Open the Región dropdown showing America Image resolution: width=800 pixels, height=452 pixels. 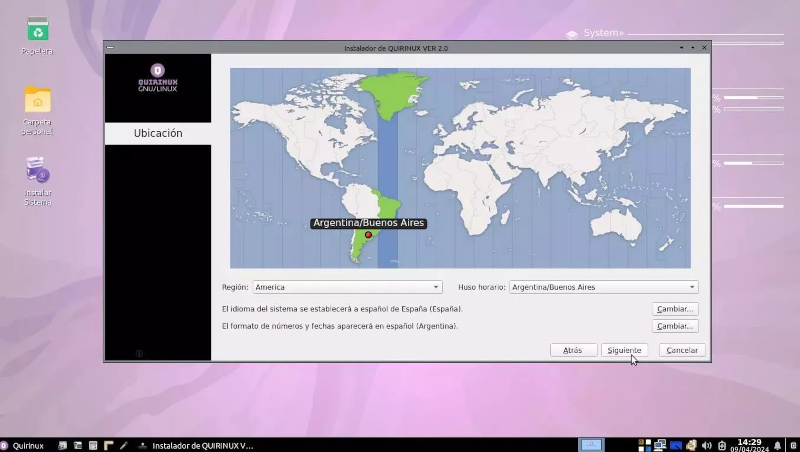(x=347, y=287)
